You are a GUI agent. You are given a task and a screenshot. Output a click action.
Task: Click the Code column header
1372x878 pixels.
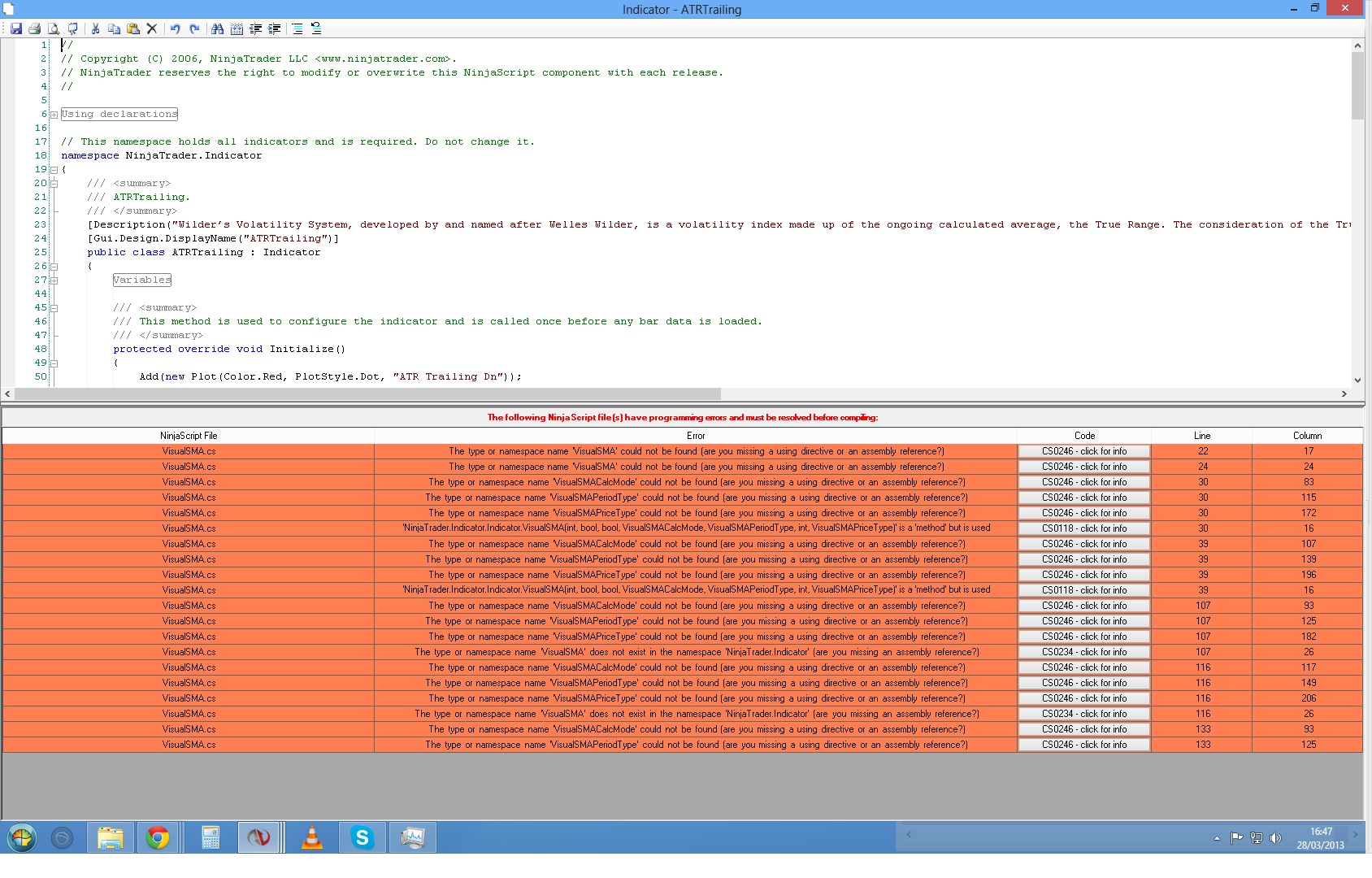(1084, 436)
